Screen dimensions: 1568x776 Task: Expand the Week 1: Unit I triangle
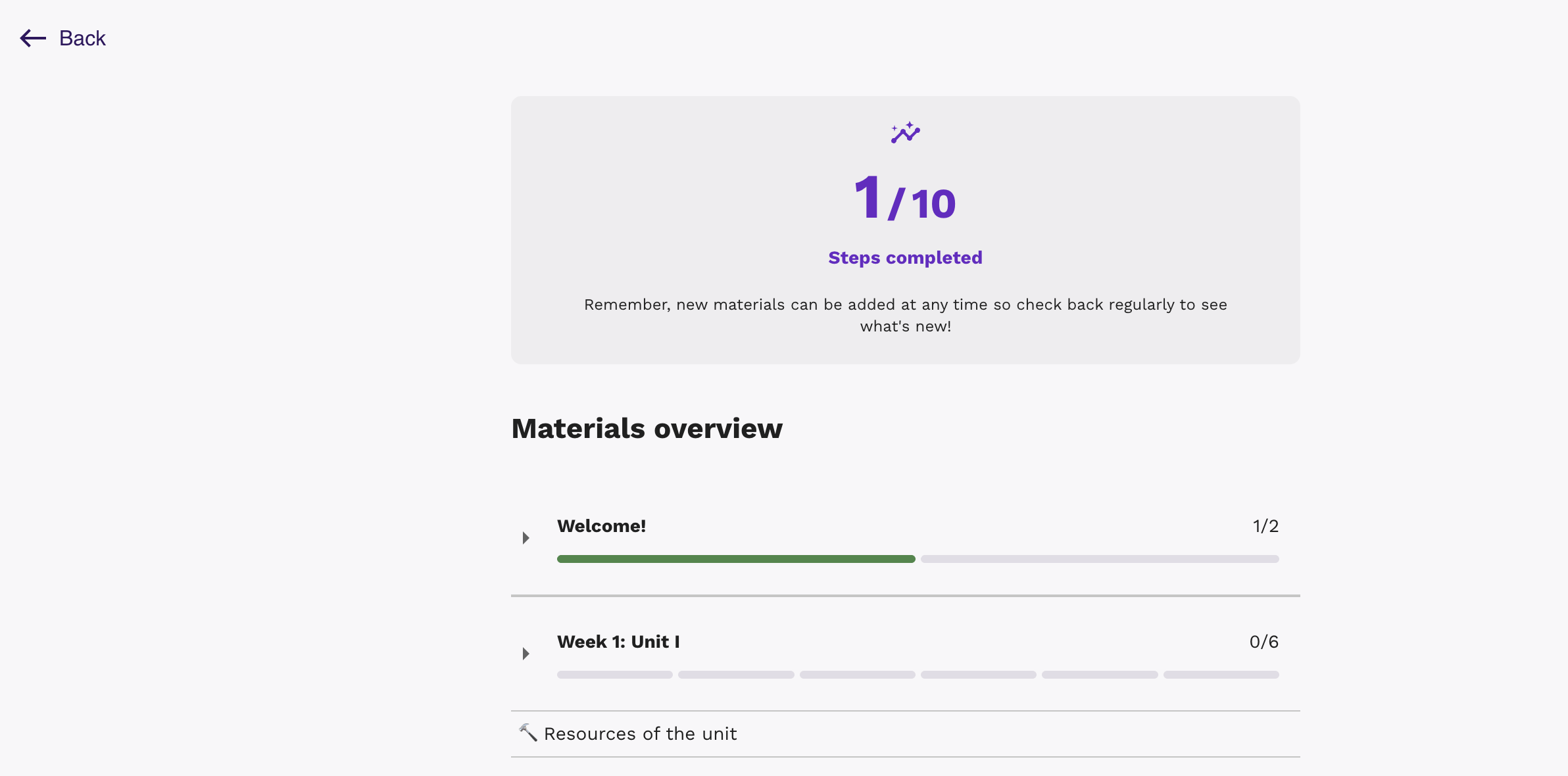(526, 654)
